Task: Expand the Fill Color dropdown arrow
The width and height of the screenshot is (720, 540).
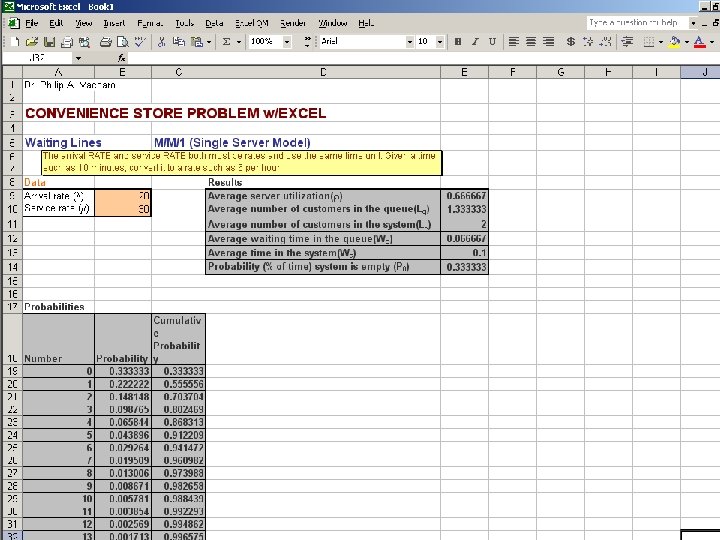Action: [x=687, y=42]
